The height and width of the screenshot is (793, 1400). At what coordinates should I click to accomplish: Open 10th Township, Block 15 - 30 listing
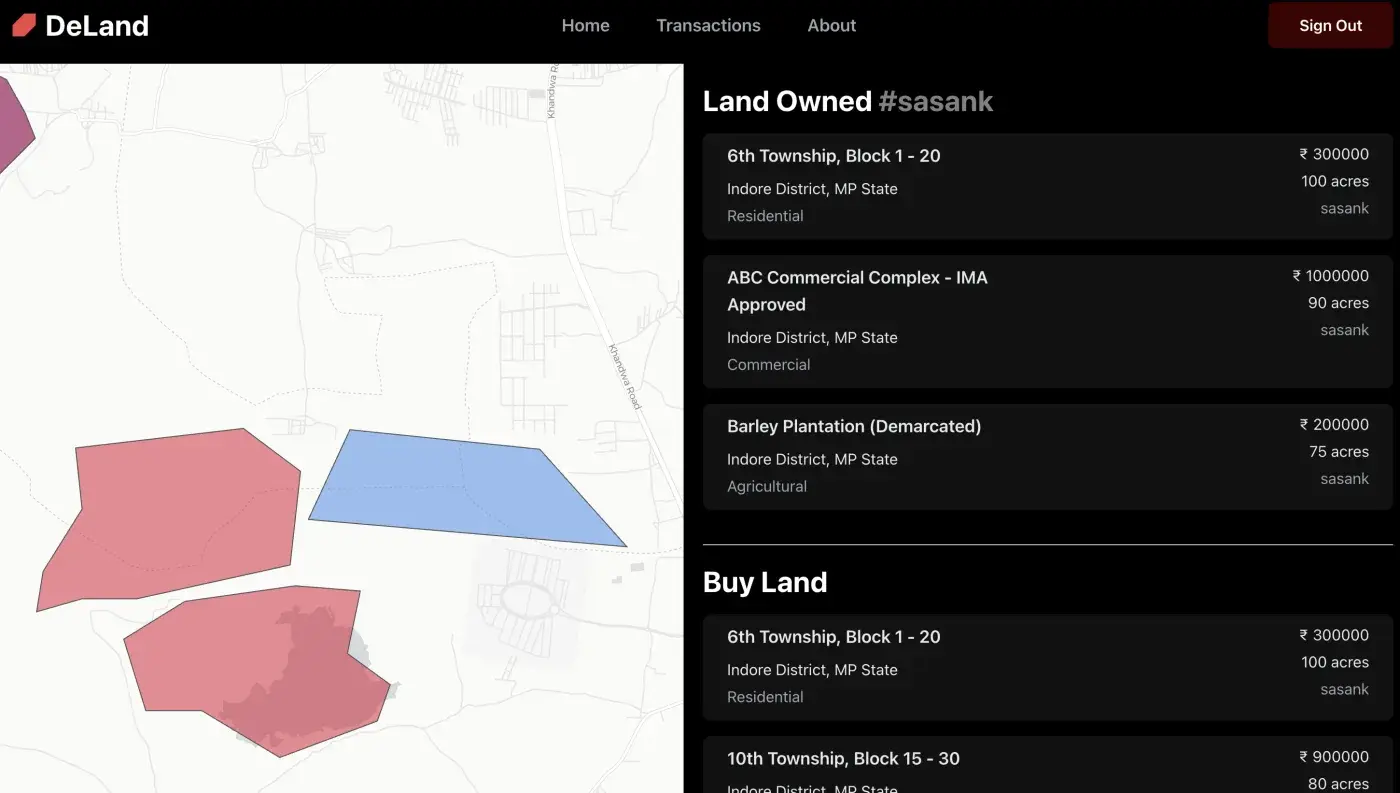tap(1047, 765)
